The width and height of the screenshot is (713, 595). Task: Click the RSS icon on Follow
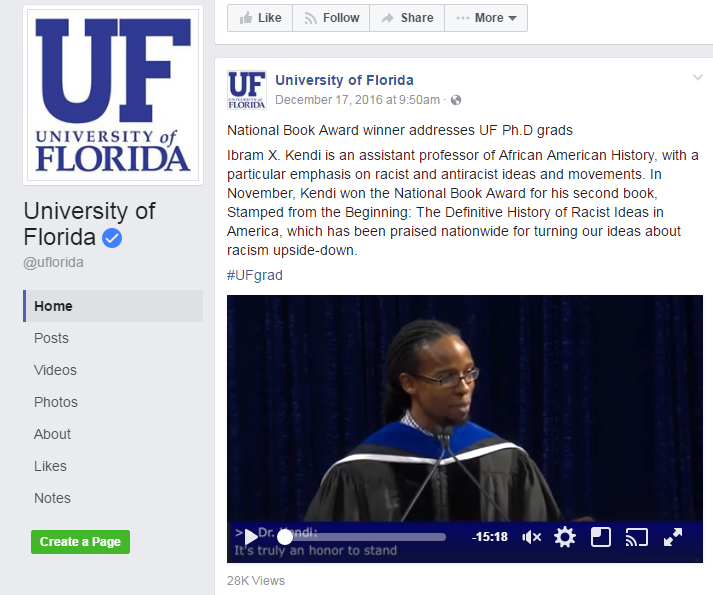310,18
